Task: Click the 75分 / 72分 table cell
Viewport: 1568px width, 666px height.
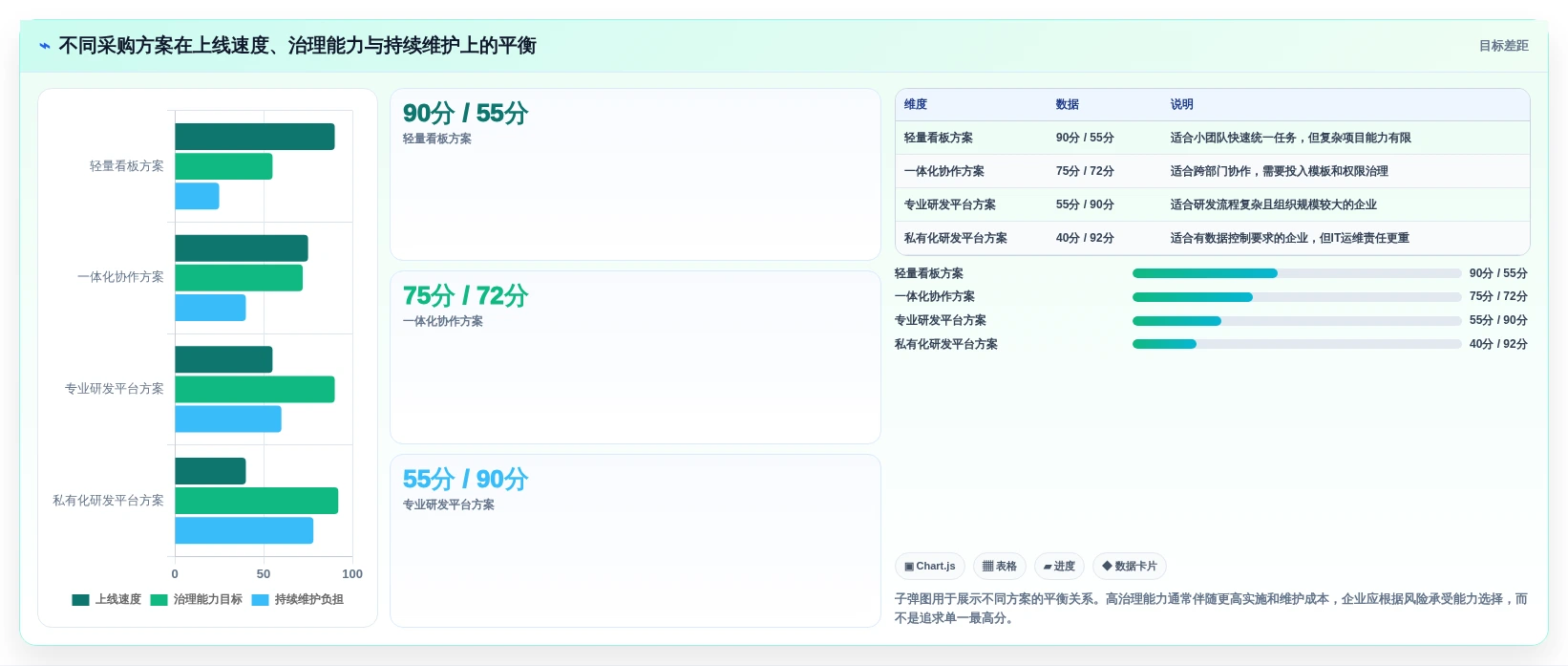Action: pos(1085,171)
